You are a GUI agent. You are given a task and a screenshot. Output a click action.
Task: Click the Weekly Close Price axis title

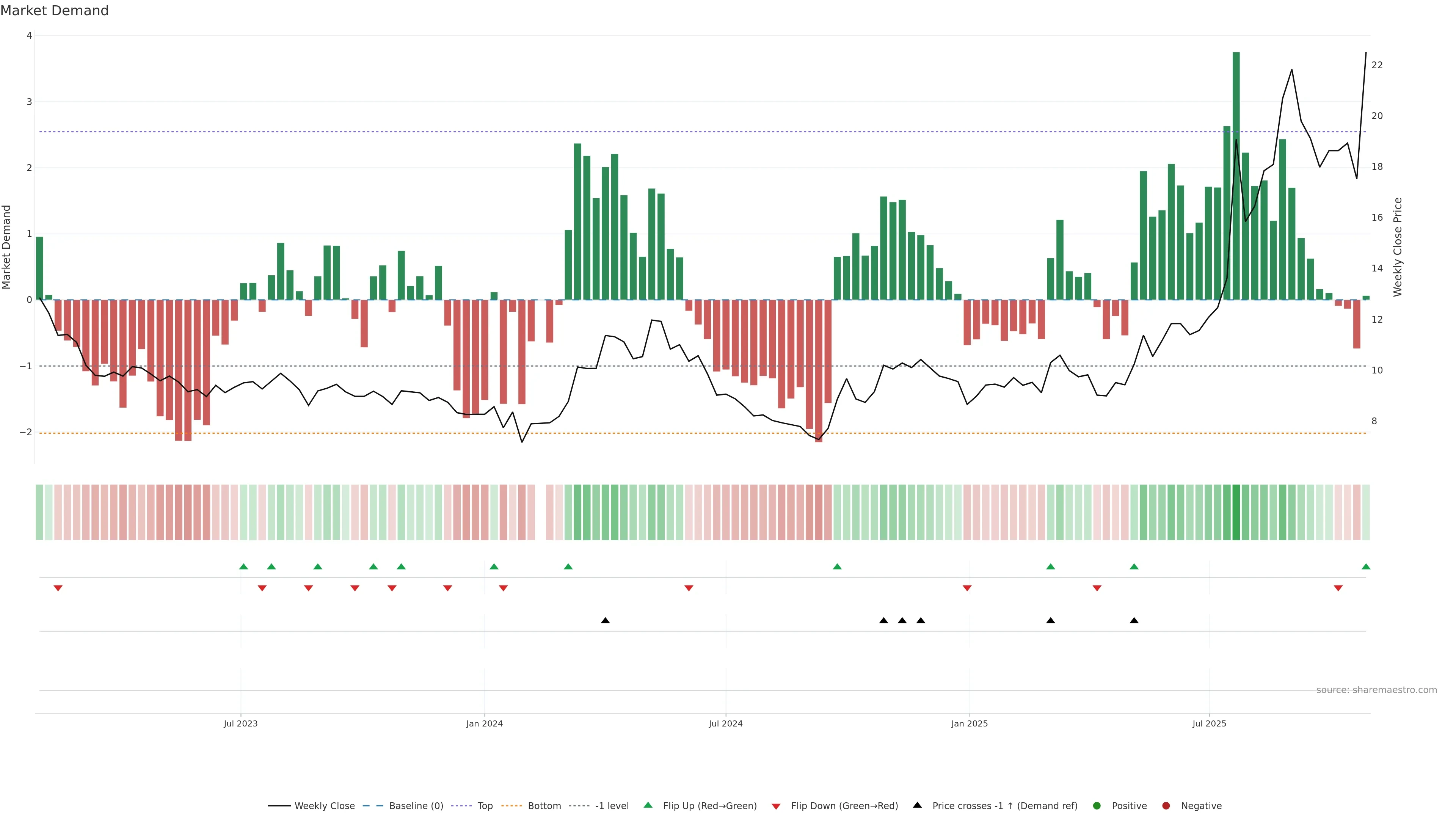tap(1398, 247)
